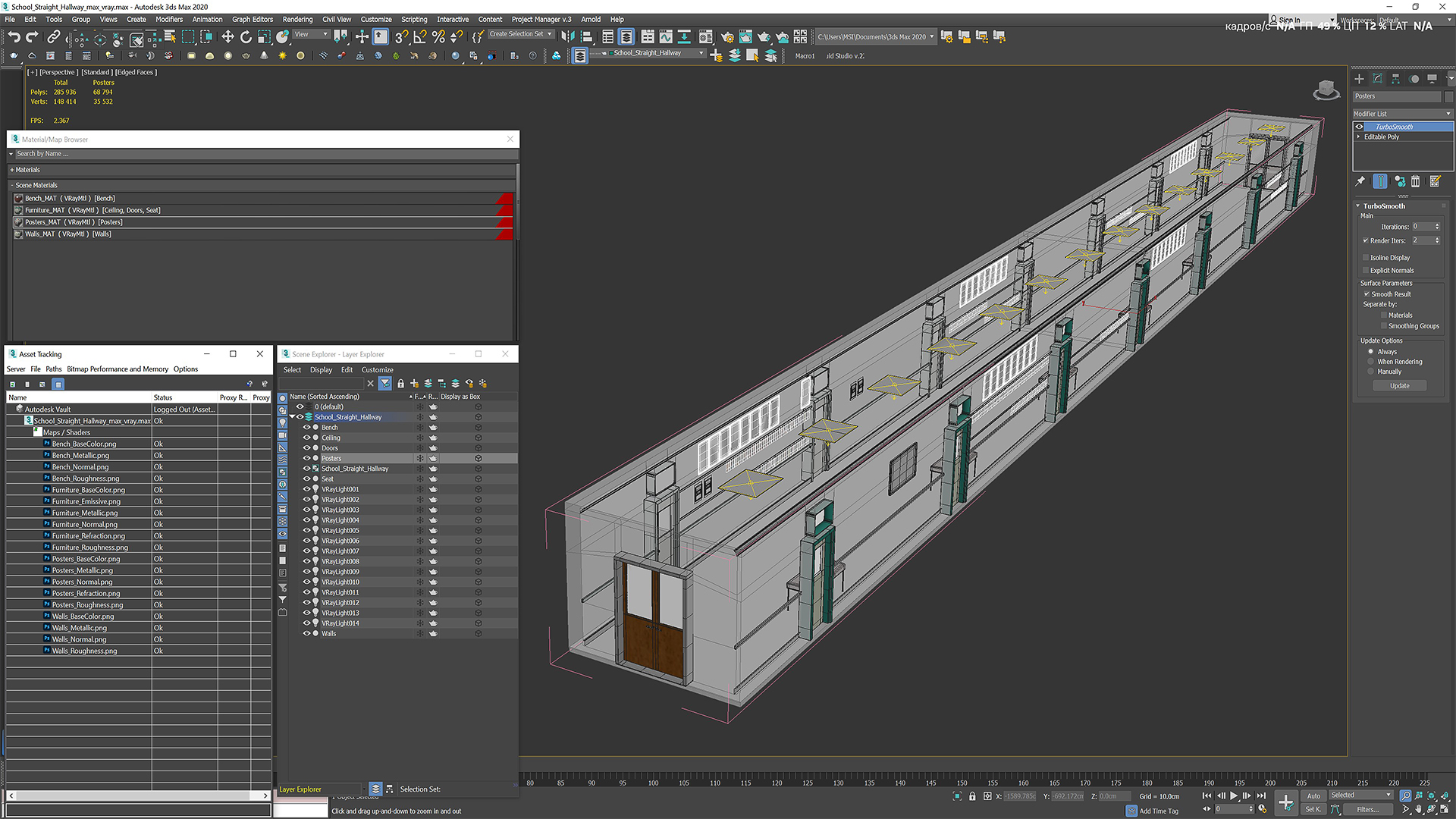Click Add Time Tag
Viewport: 1456px width, 819px height.
(1159, 811)
